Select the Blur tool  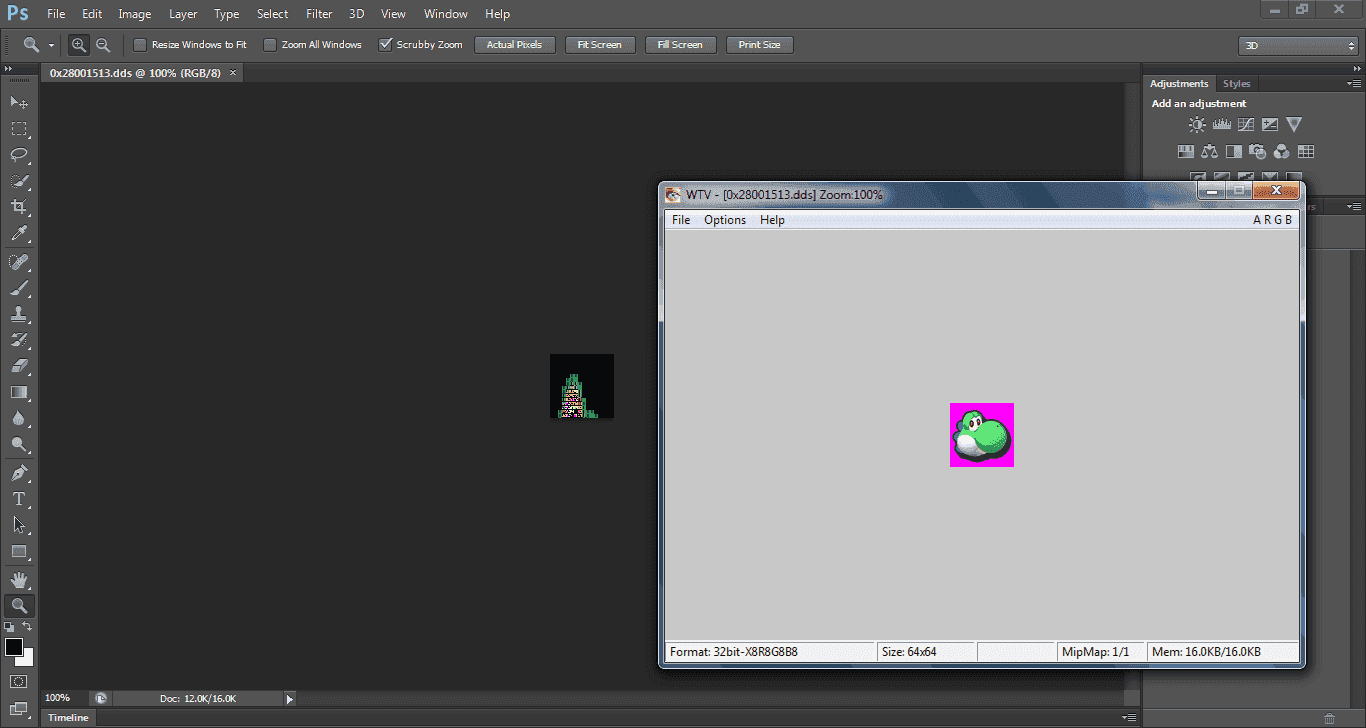pyautogui.click(x=19, y=419)
